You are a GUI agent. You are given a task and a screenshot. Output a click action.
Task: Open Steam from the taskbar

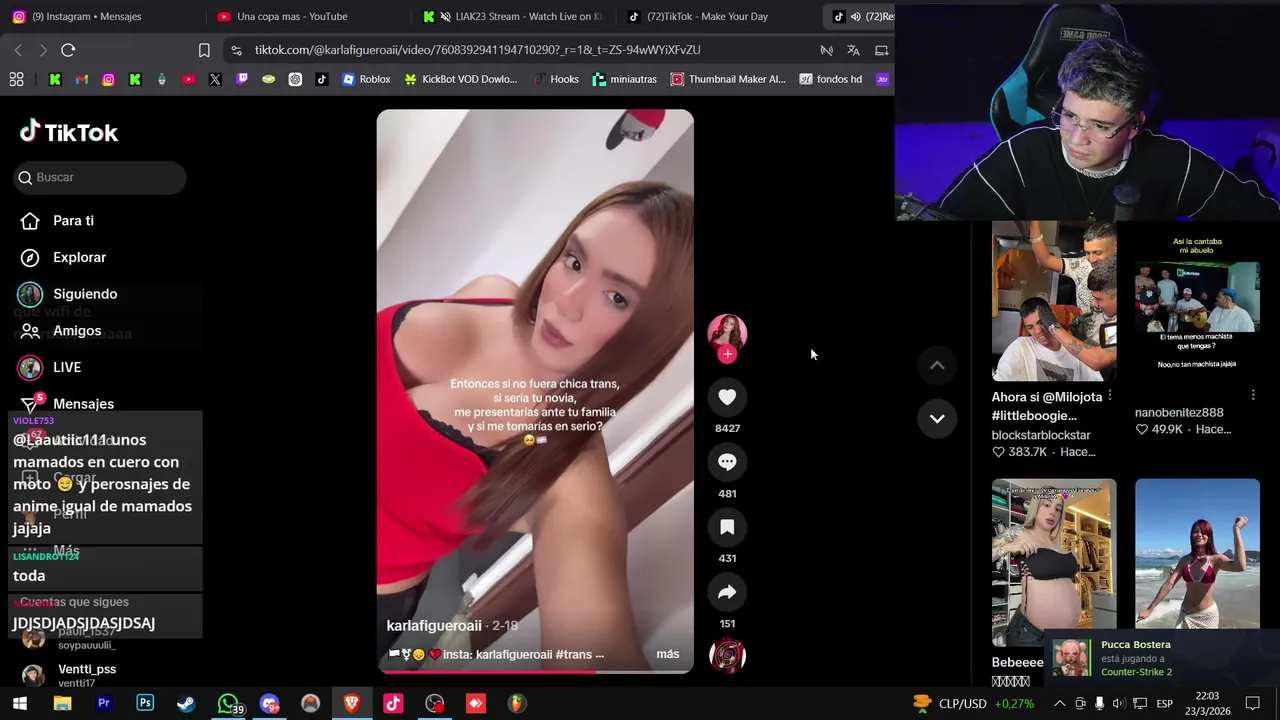pos(186,704)
